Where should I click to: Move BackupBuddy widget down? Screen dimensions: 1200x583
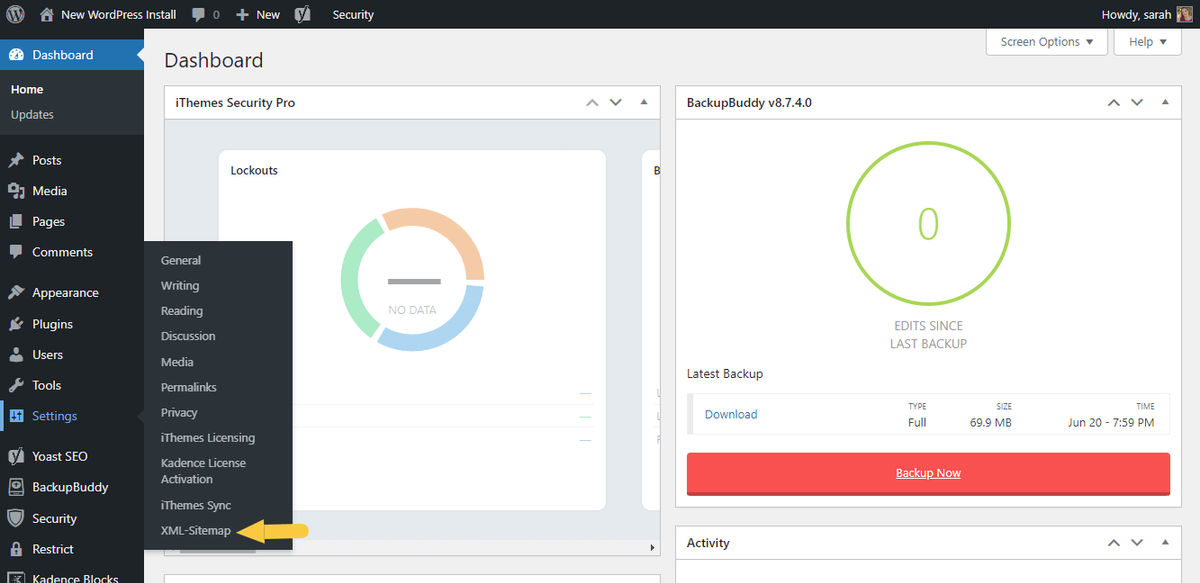[x=1138, y=102]
